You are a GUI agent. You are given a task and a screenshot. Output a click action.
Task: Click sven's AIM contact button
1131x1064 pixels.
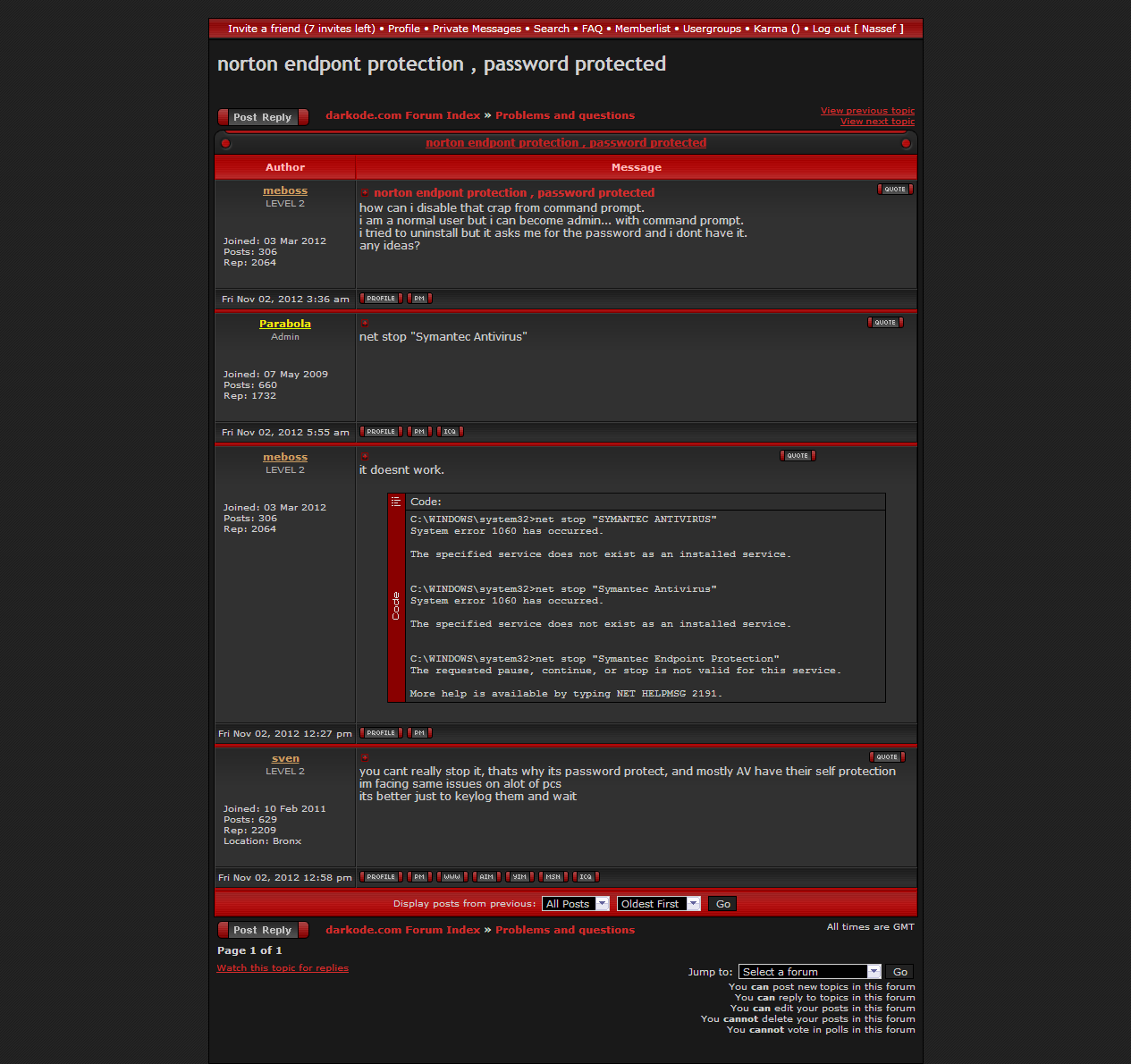click(485, 877)
